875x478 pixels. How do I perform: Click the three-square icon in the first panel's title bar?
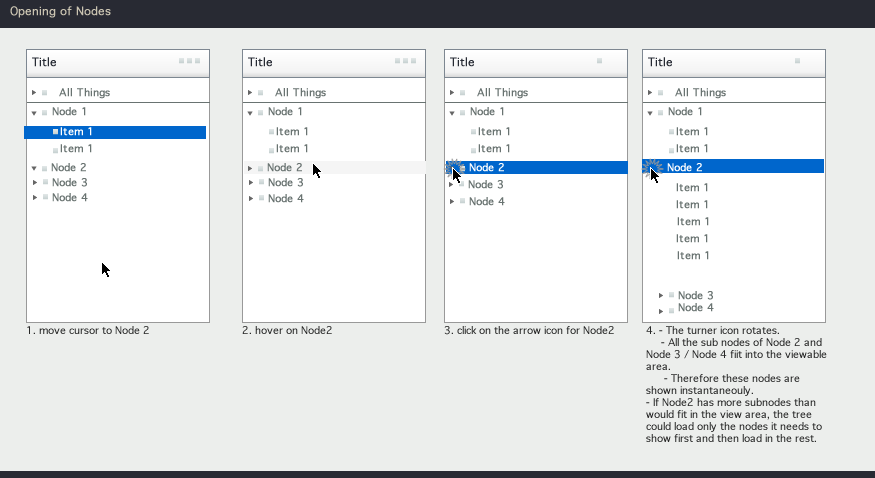click(189, 61)
